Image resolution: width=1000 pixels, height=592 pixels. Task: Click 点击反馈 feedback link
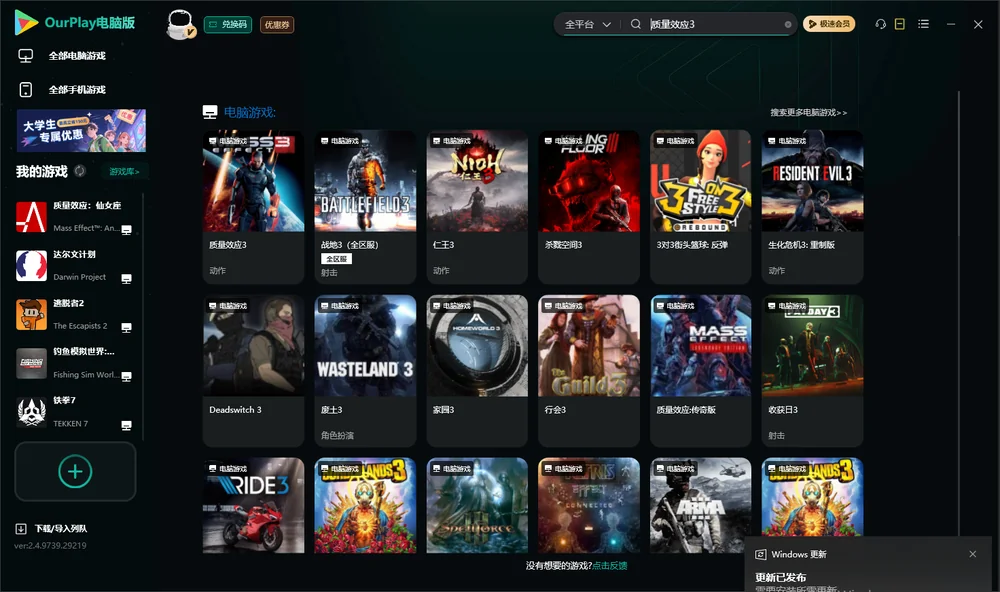click(610, 566)
